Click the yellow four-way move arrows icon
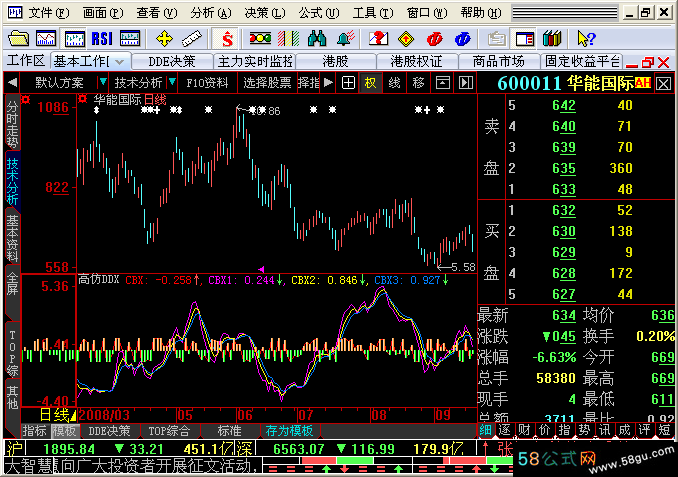This screenshot has height=477, width=678. tap(164, 39)
